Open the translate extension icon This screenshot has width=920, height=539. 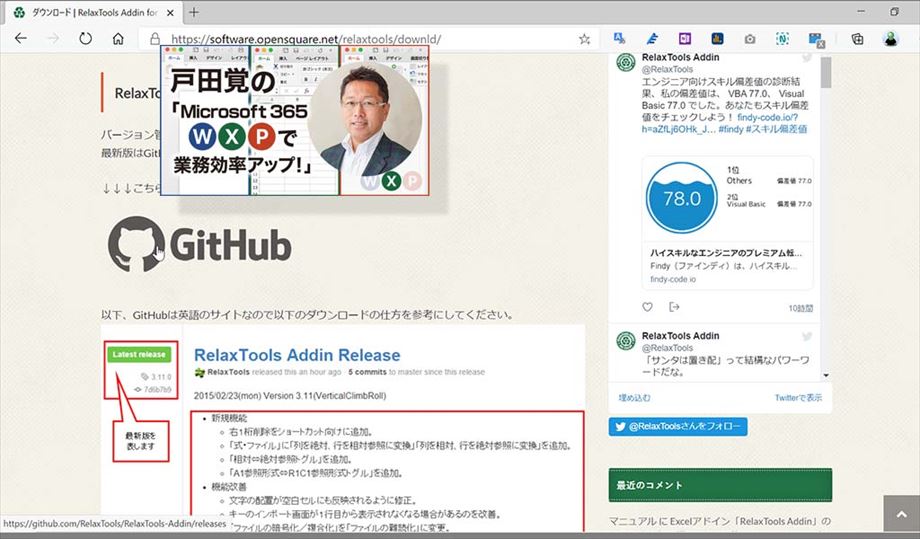coord(619,39)
